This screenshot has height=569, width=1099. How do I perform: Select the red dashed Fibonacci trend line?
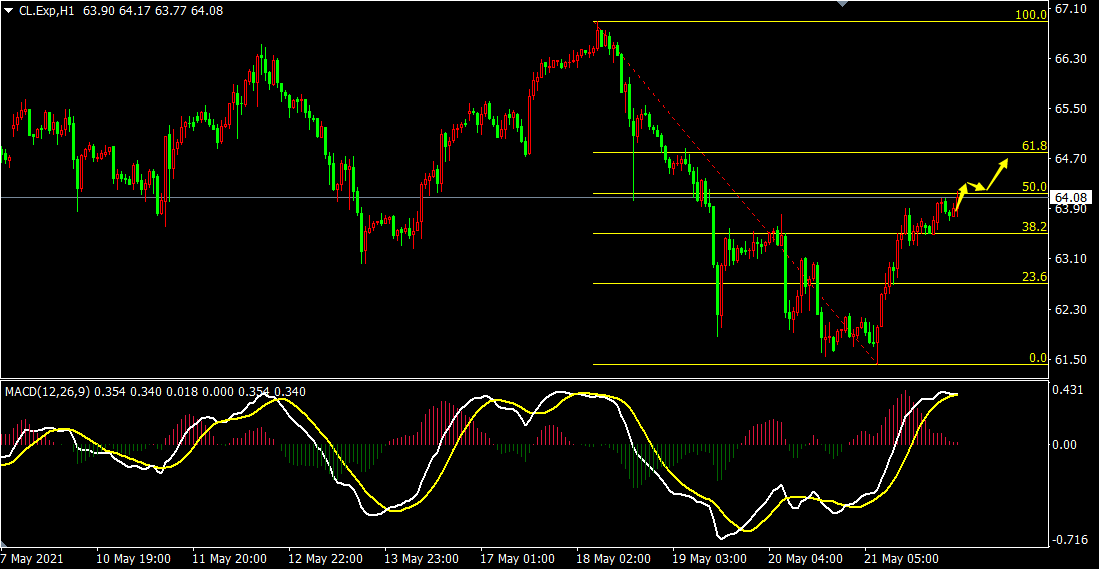click(x=736, y=193)
